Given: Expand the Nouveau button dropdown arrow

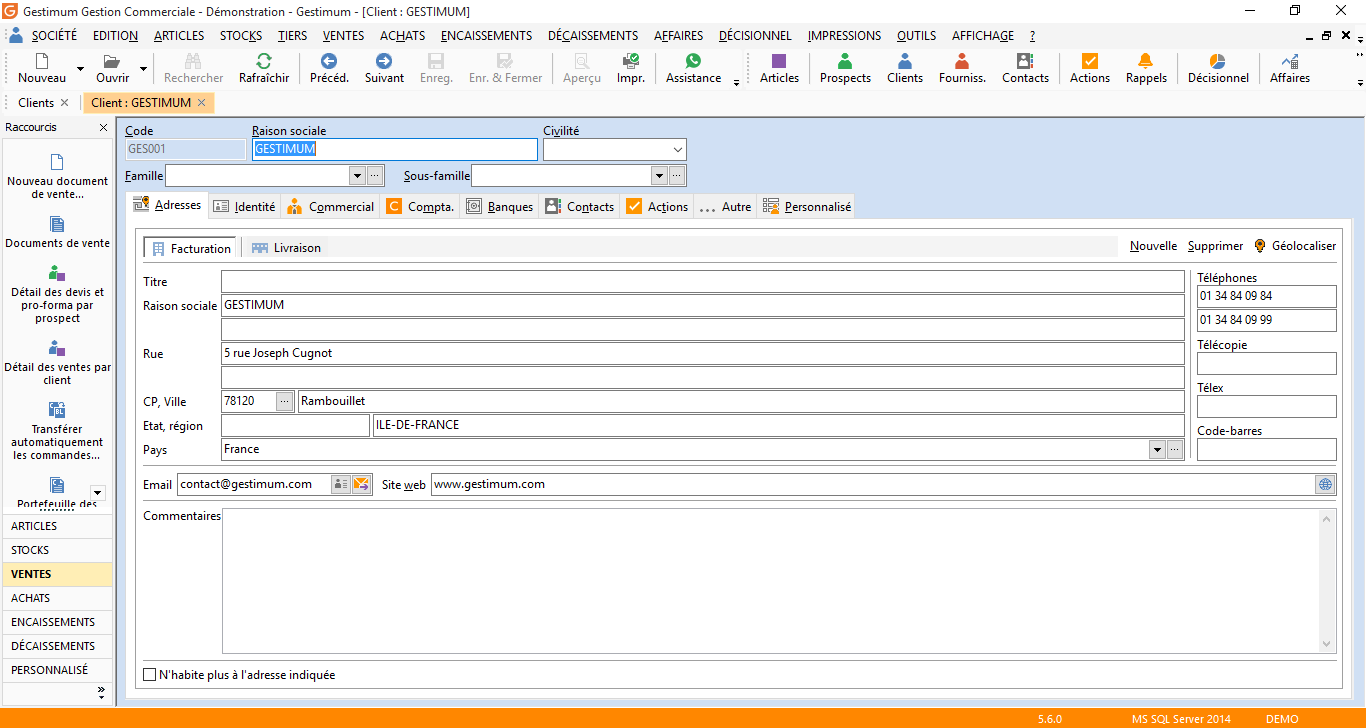Looking at the screenshot, I should (80, 70).
